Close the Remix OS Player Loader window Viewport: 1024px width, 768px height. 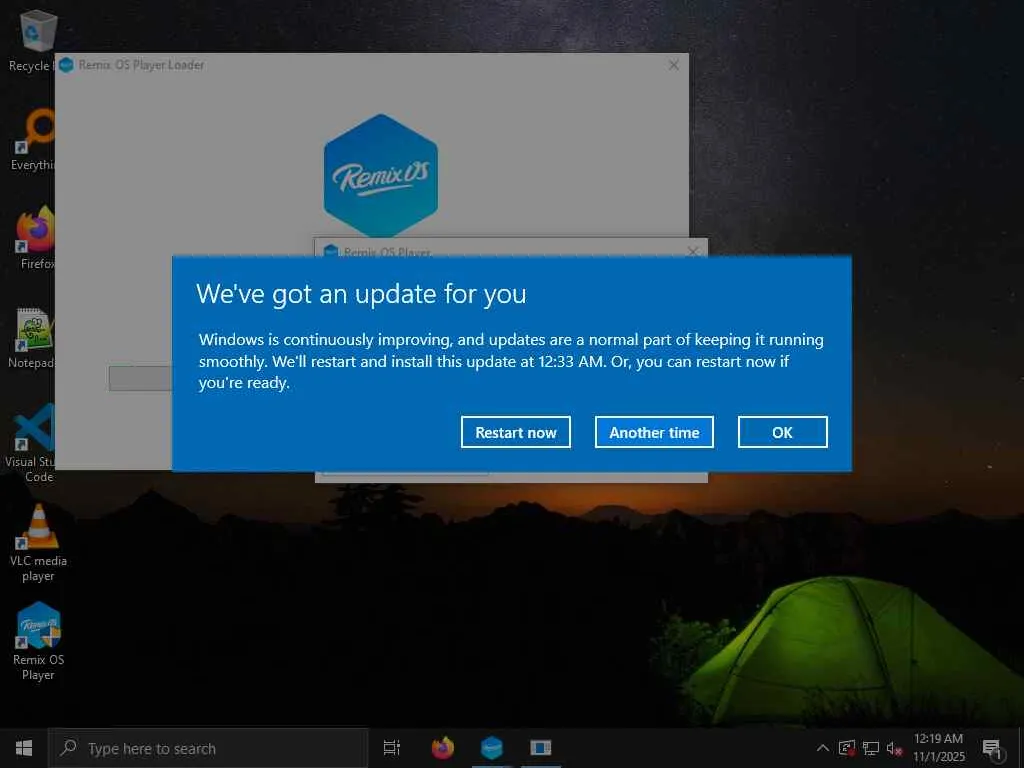pos(674,65)
